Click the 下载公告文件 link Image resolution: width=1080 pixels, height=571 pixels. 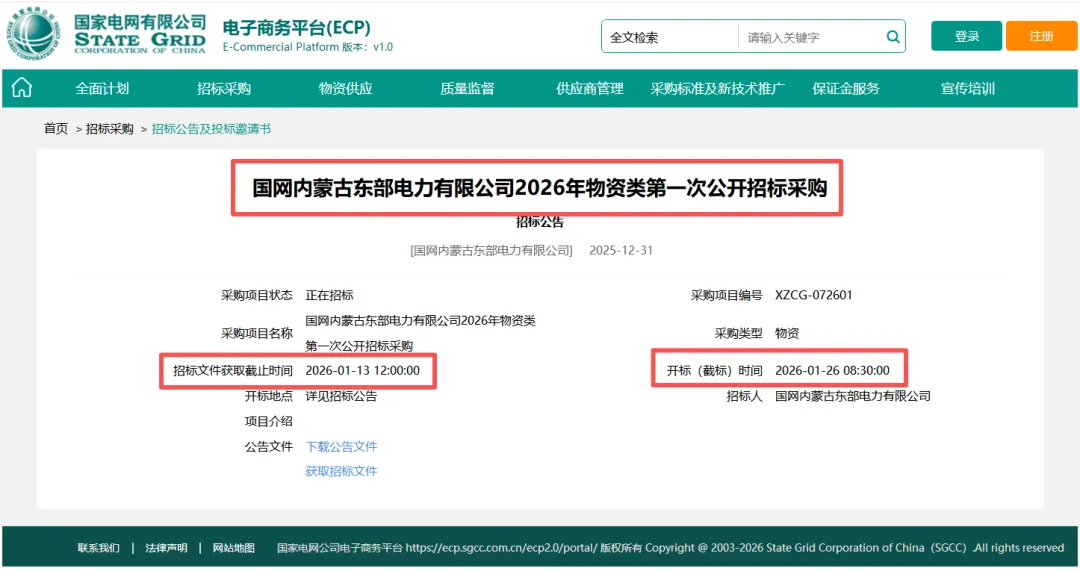(341, 446)
